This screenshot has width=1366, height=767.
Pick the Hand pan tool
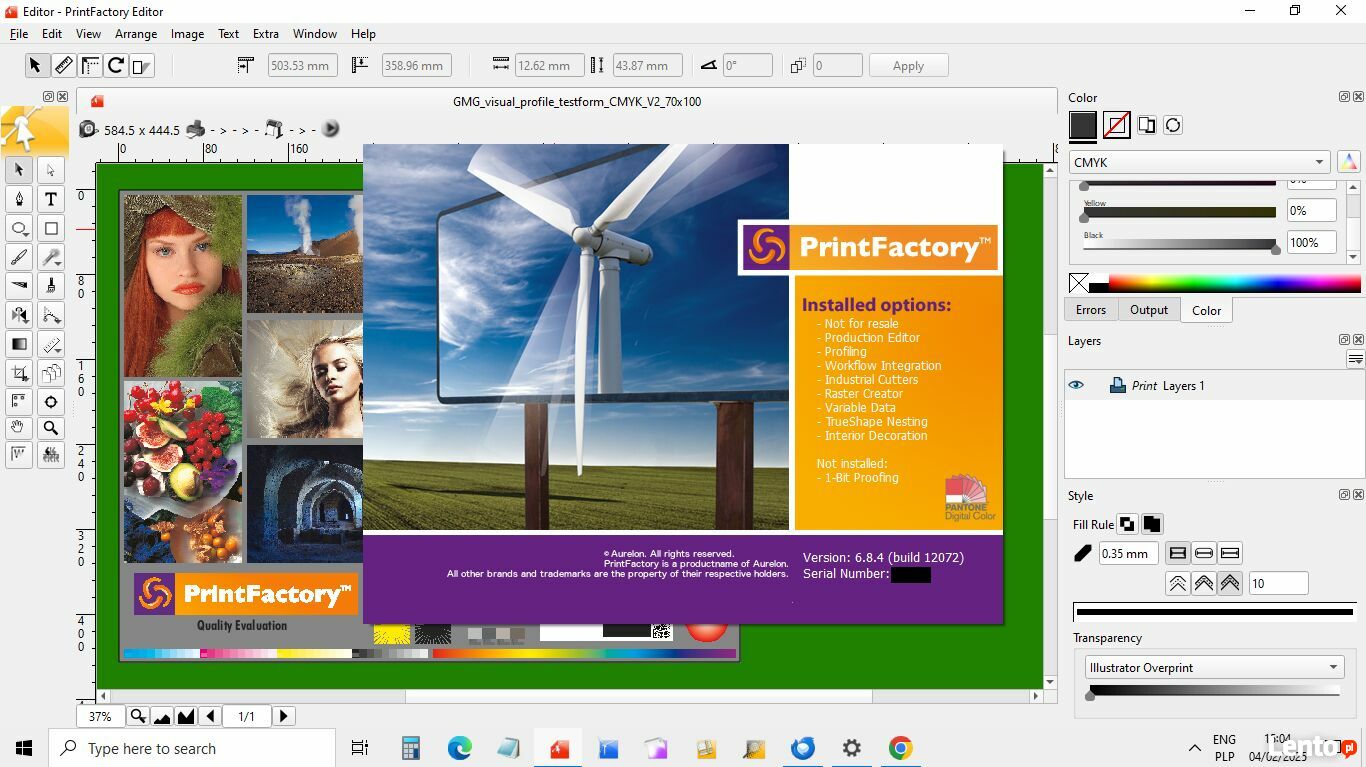tap(19, 428)
